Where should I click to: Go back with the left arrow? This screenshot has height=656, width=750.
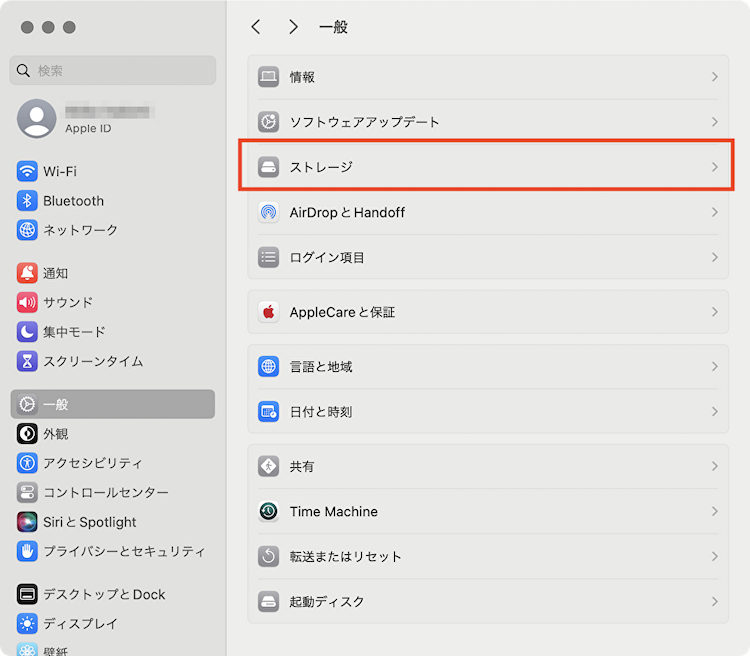point(256,27)
